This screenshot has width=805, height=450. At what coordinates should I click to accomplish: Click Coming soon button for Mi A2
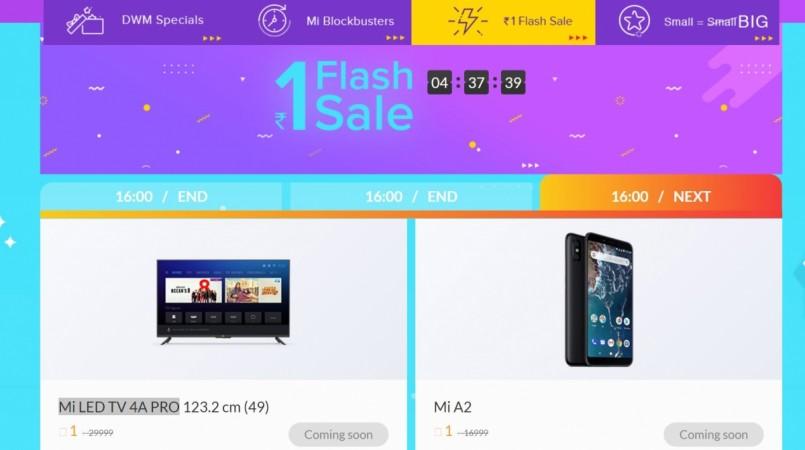coord(714,435)
